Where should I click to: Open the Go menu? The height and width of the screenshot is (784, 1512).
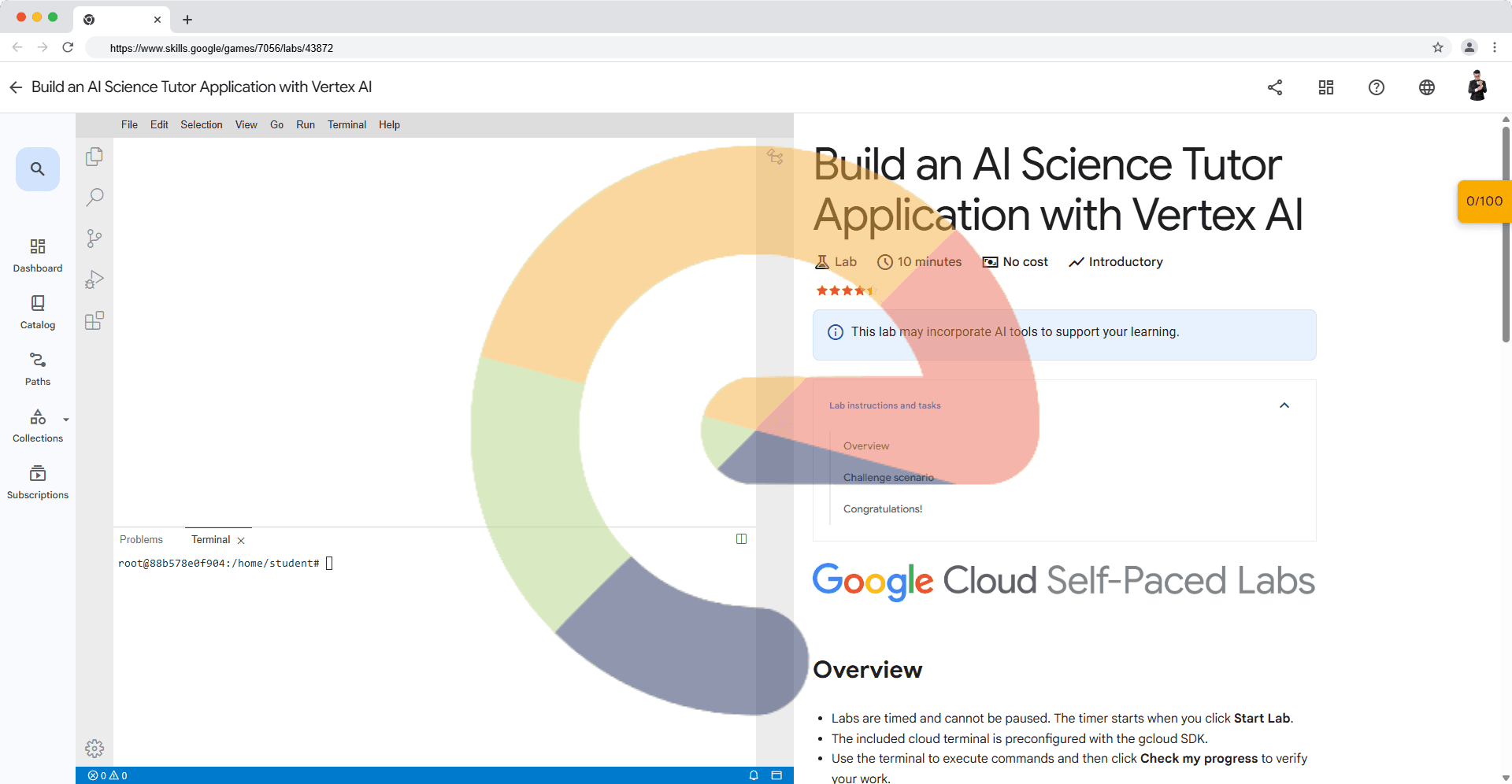[277, 124]
